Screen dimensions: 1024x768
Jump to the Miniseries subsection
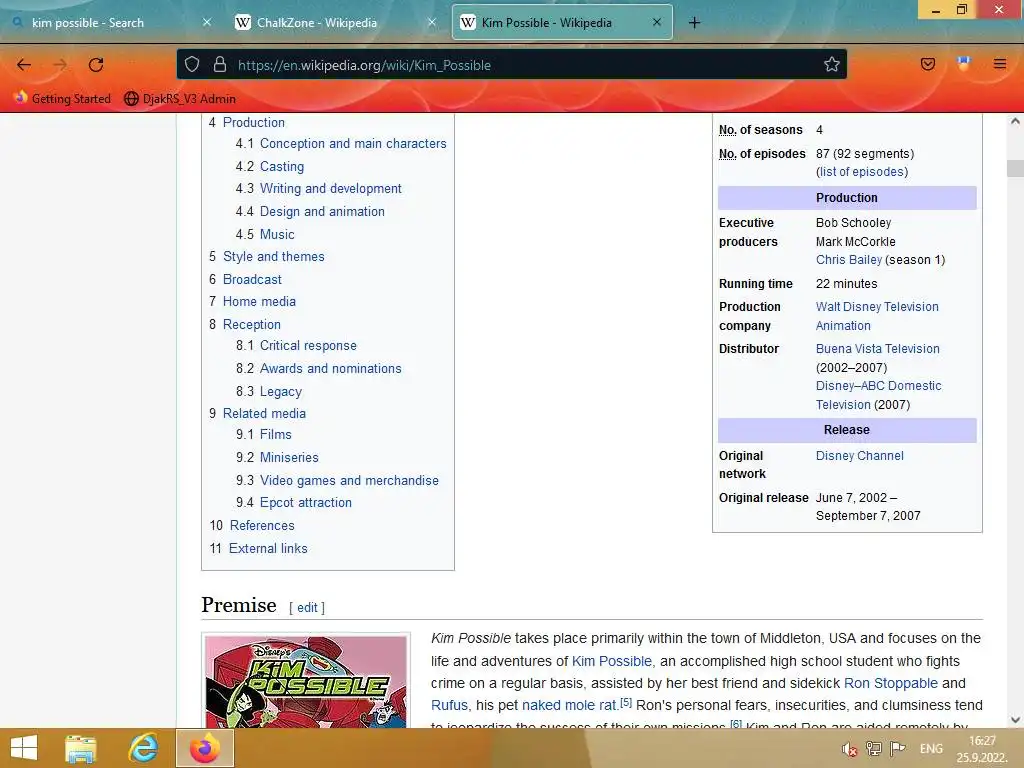click(289, 457)
